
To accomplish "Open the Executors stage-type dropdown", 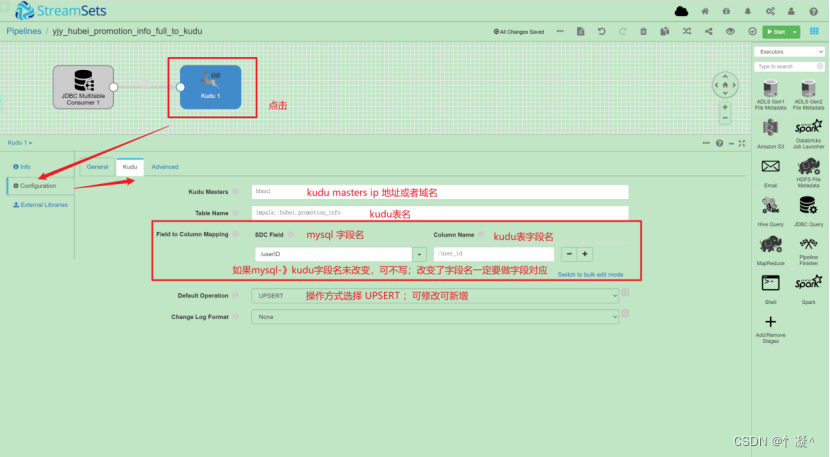I will point(789,52).
